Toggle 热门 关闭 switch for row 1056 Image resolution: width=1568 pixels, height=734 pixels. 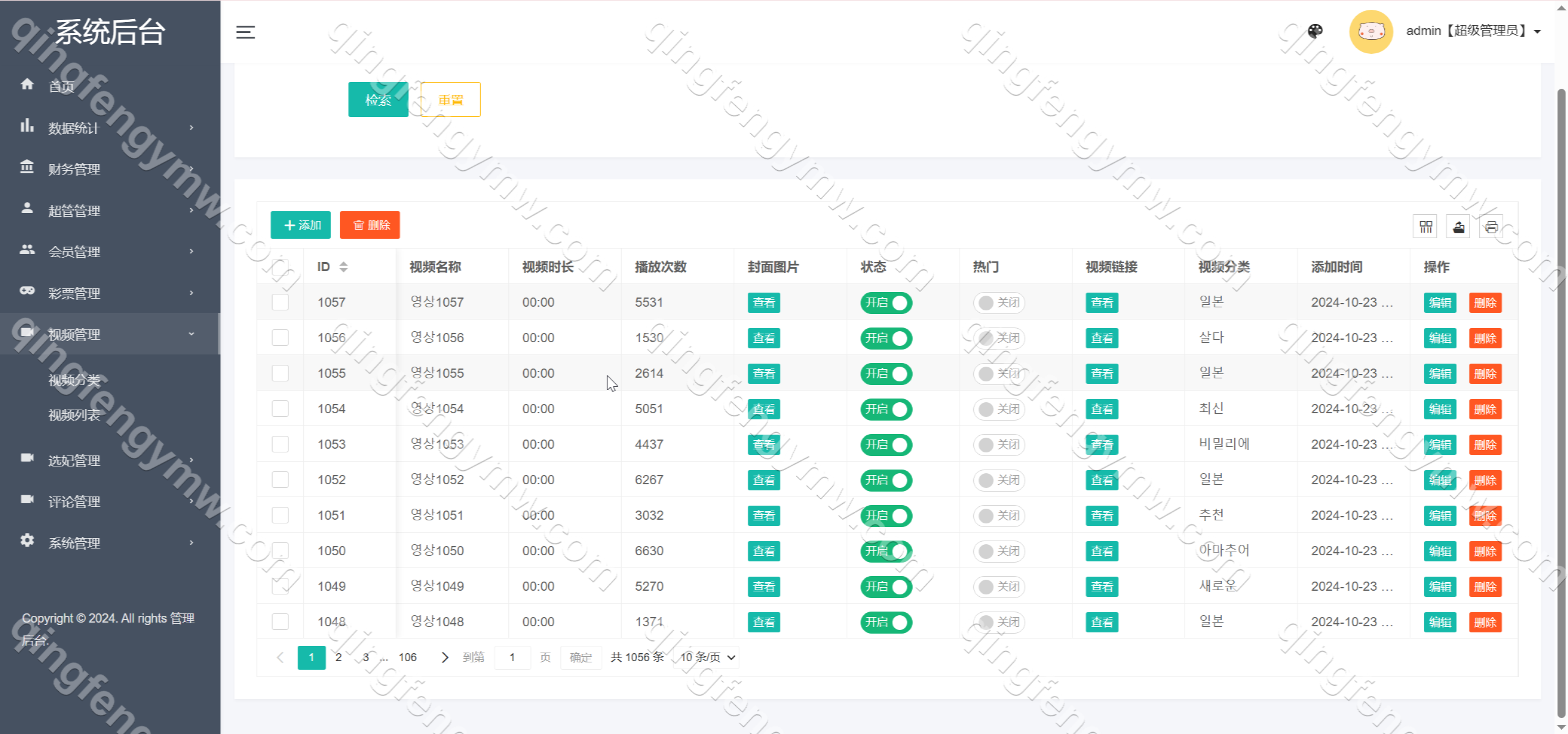pyautogui.click(x=999, y=338)
